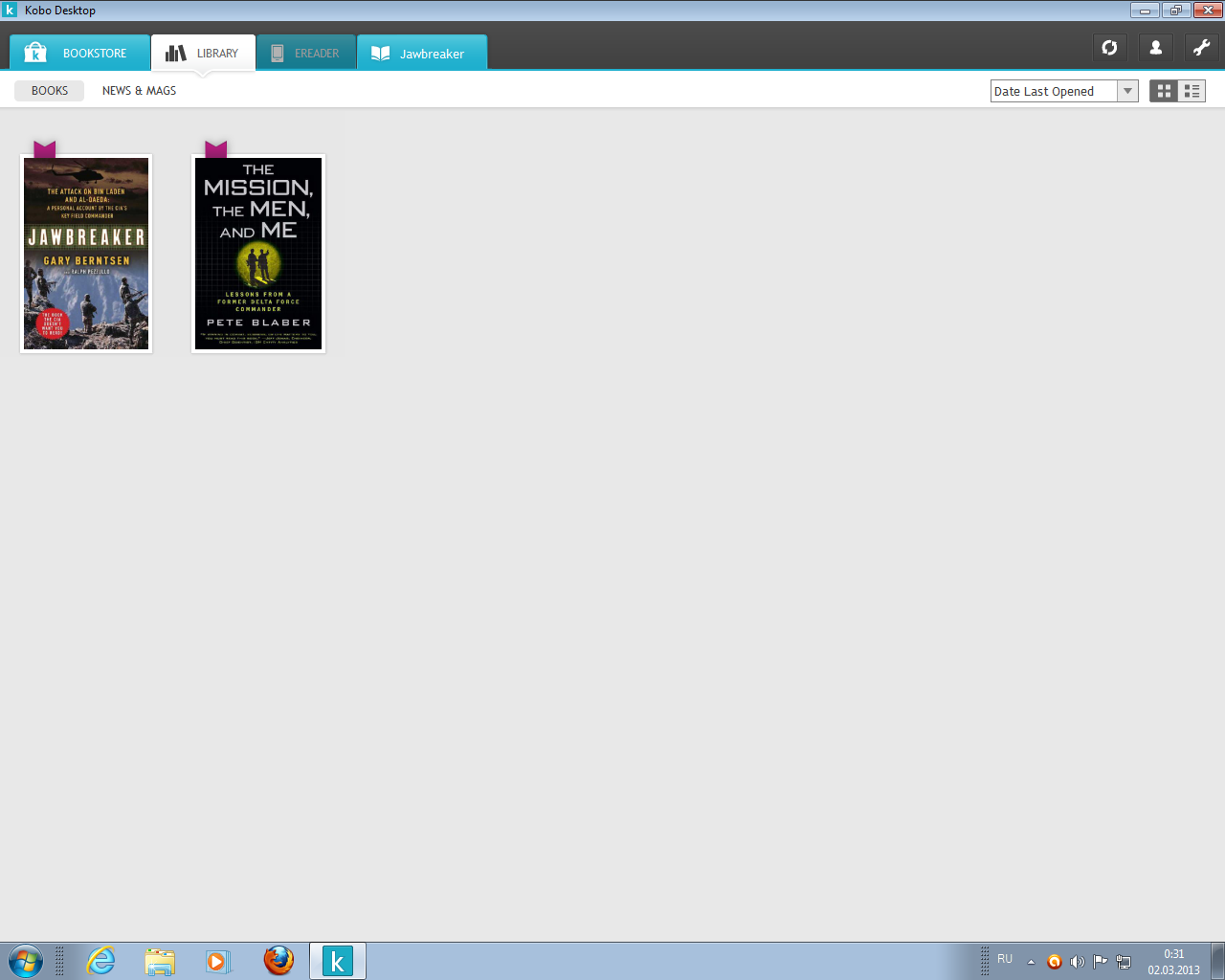Open settings with the wrench icon
Screen dimensions: 1225x980
pyautogui.click(x=1201, y=48)
